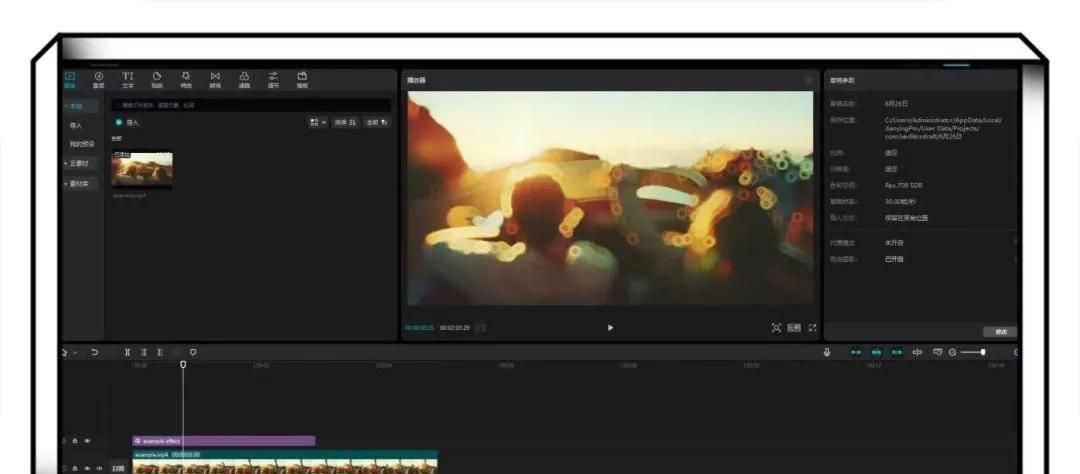The height and width of the screenshot is (474, 1080).
Task: Toggle visibility eye on the effect track
Action: click(x=87, y=441)
